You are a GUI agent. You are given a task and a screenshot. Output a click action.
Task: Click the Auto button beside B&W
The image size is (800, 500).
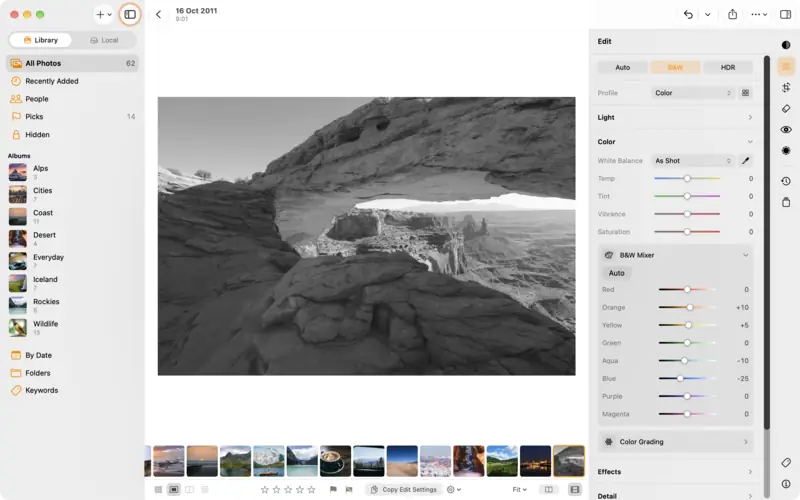622,67
